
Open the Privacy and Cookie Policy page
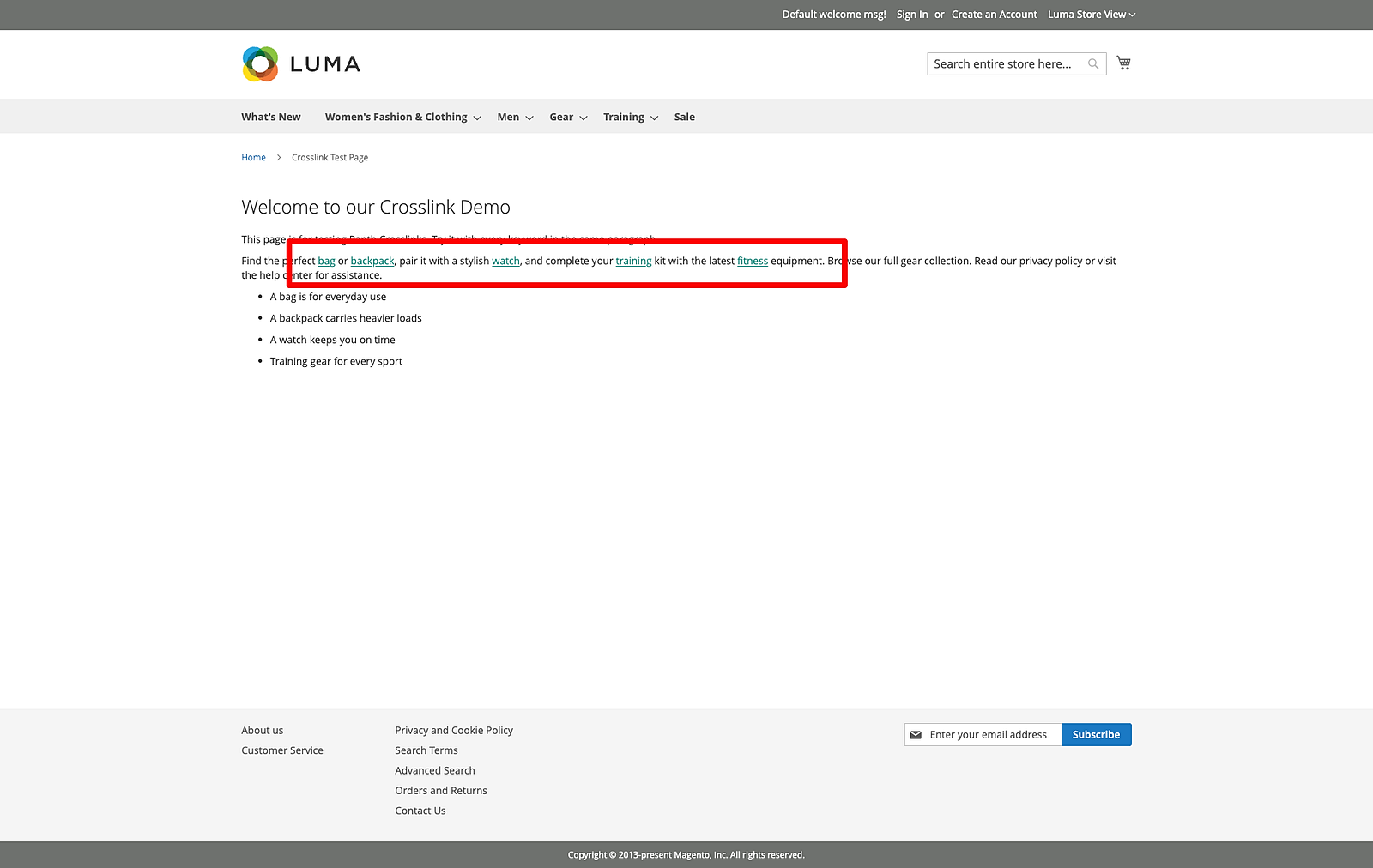click(x=454, y=730)
